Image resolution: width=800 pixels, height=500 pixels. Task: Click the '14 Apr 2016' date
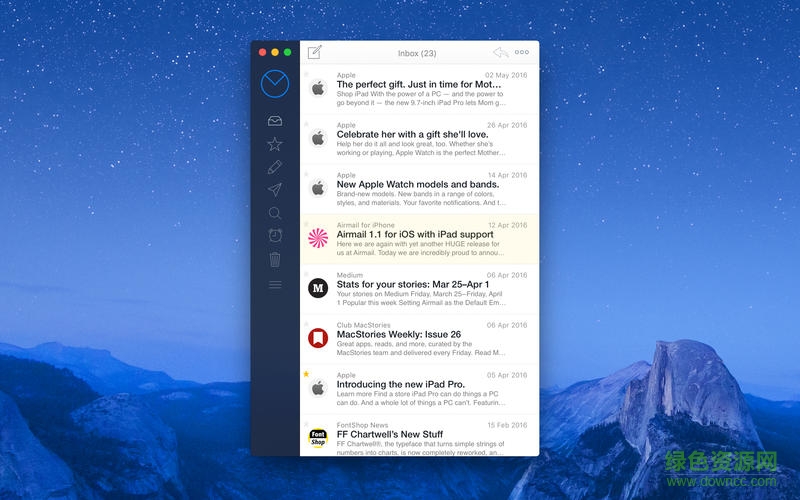507,175
